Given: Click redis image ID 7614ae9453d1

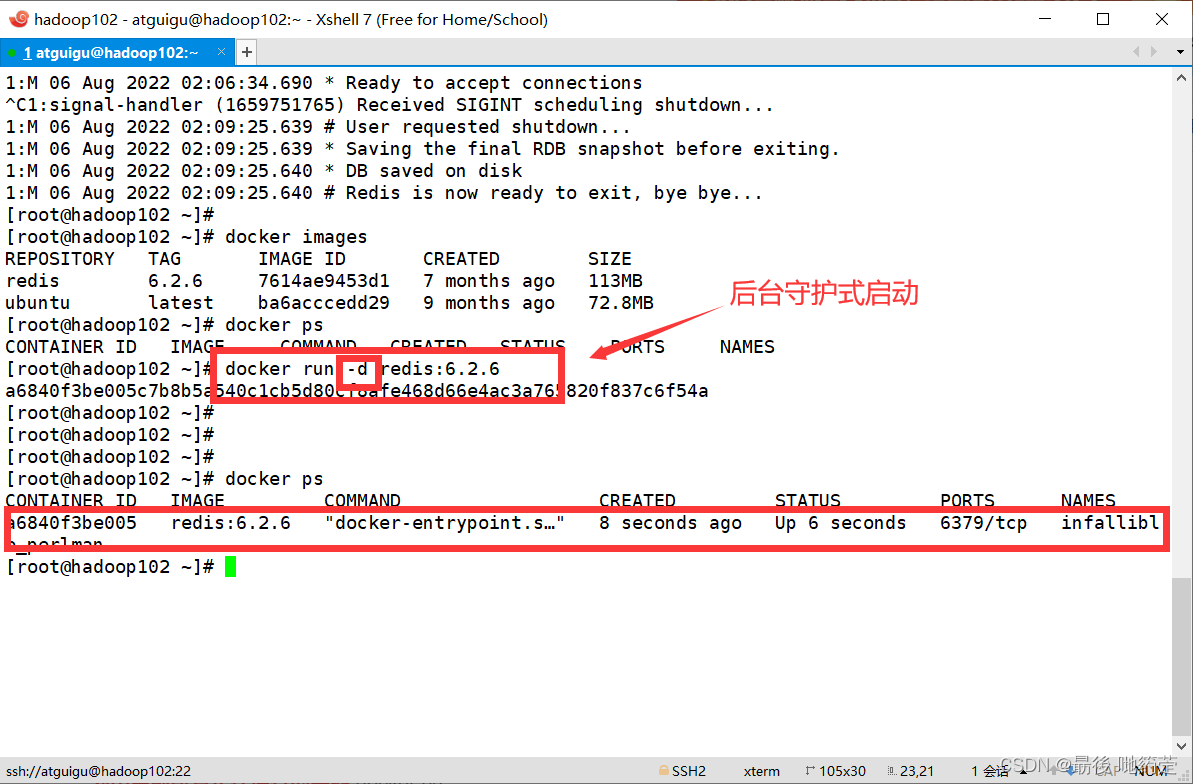Looking at the screenshot, I should click(x=323, y=281).
